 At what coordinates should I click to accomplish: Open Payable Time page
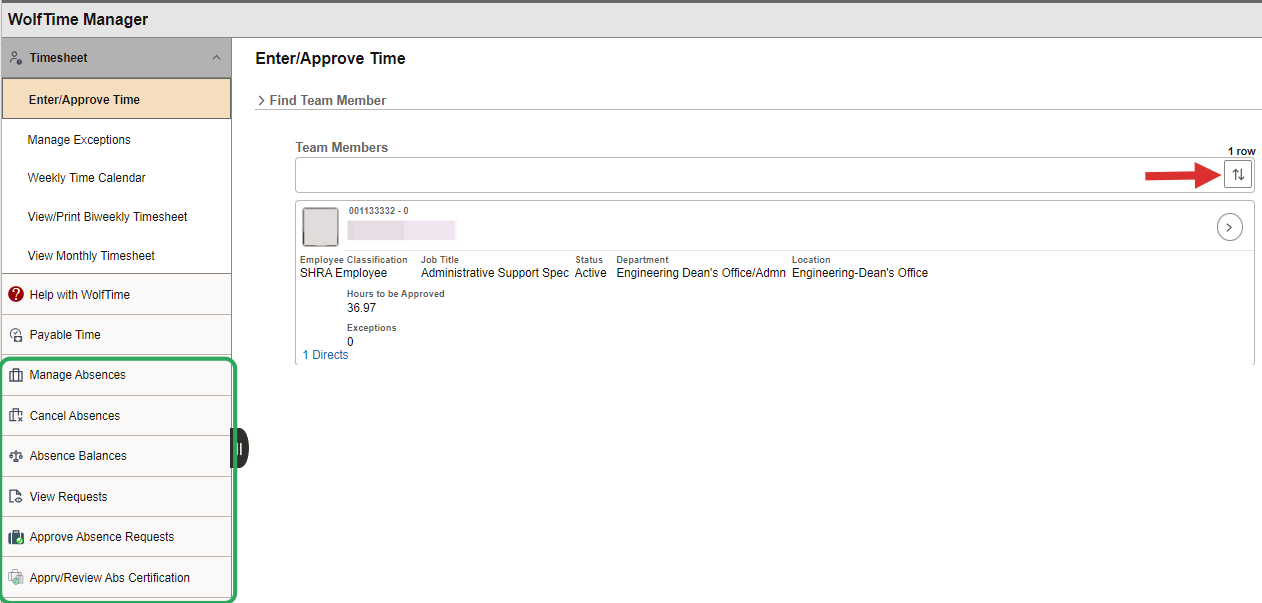click(116, 335)
